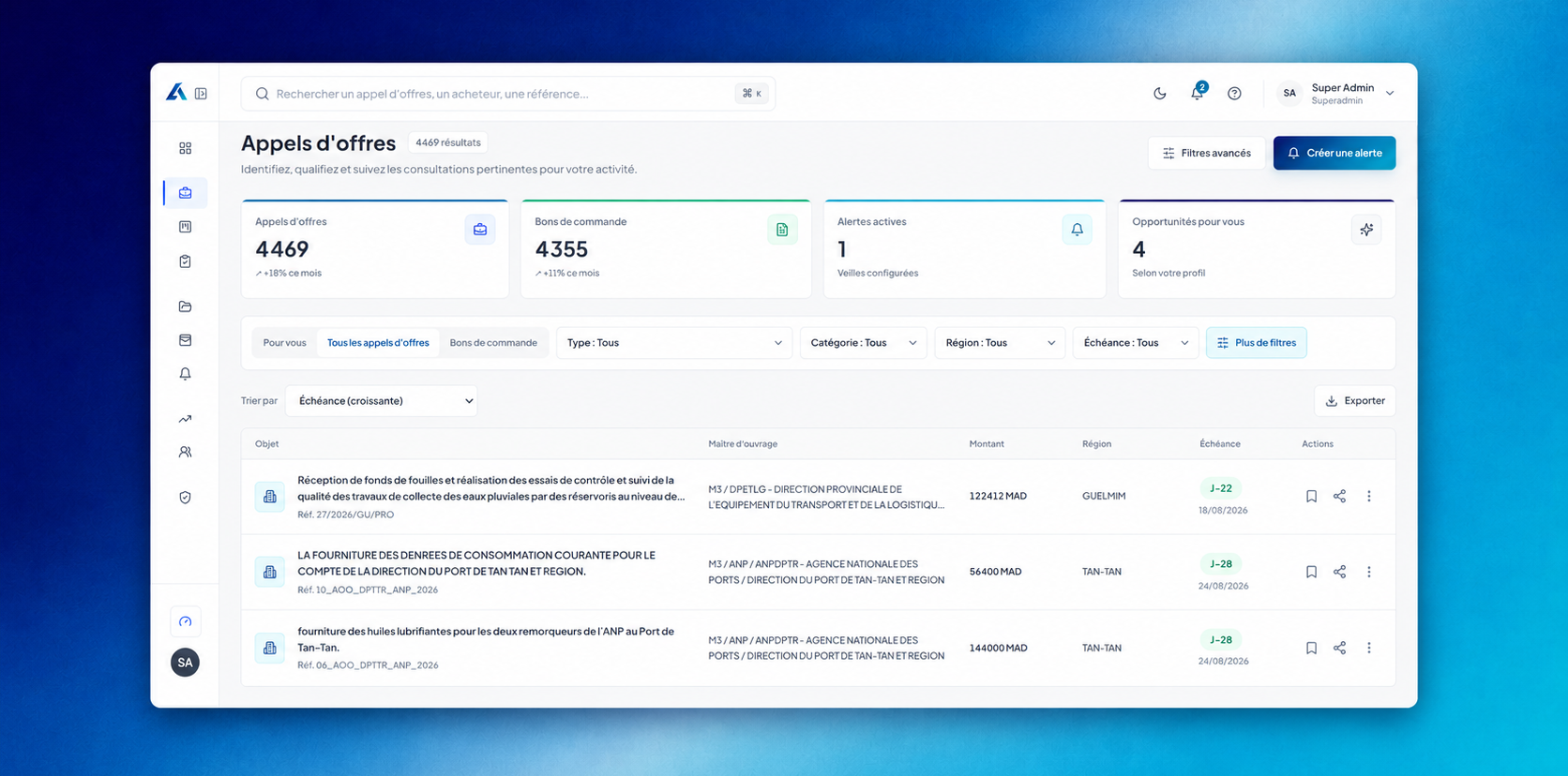Screen dimensions: 1568x776
Task: Expand the Super Admin account menu
Action: [x=1336, y=93]
